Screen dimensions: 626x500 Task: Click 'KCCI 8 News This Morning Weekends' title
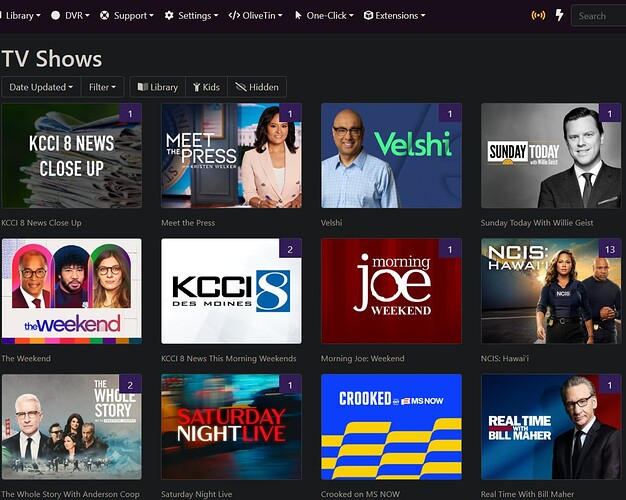point(229,358)
